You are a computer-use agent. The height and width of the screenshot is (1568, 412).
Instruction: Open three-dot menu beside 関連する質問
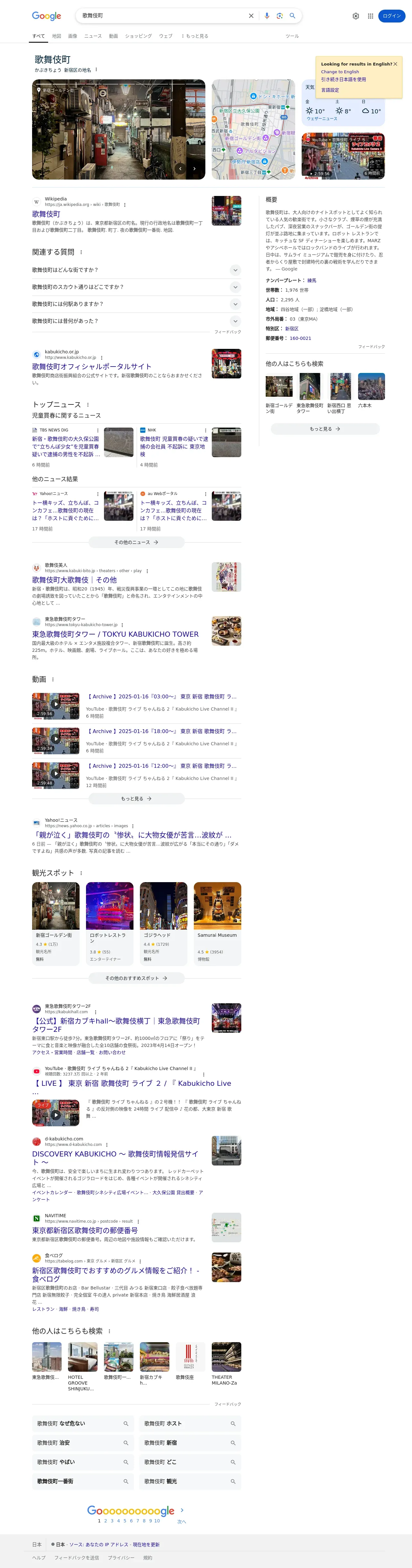(x=81, y=252)
